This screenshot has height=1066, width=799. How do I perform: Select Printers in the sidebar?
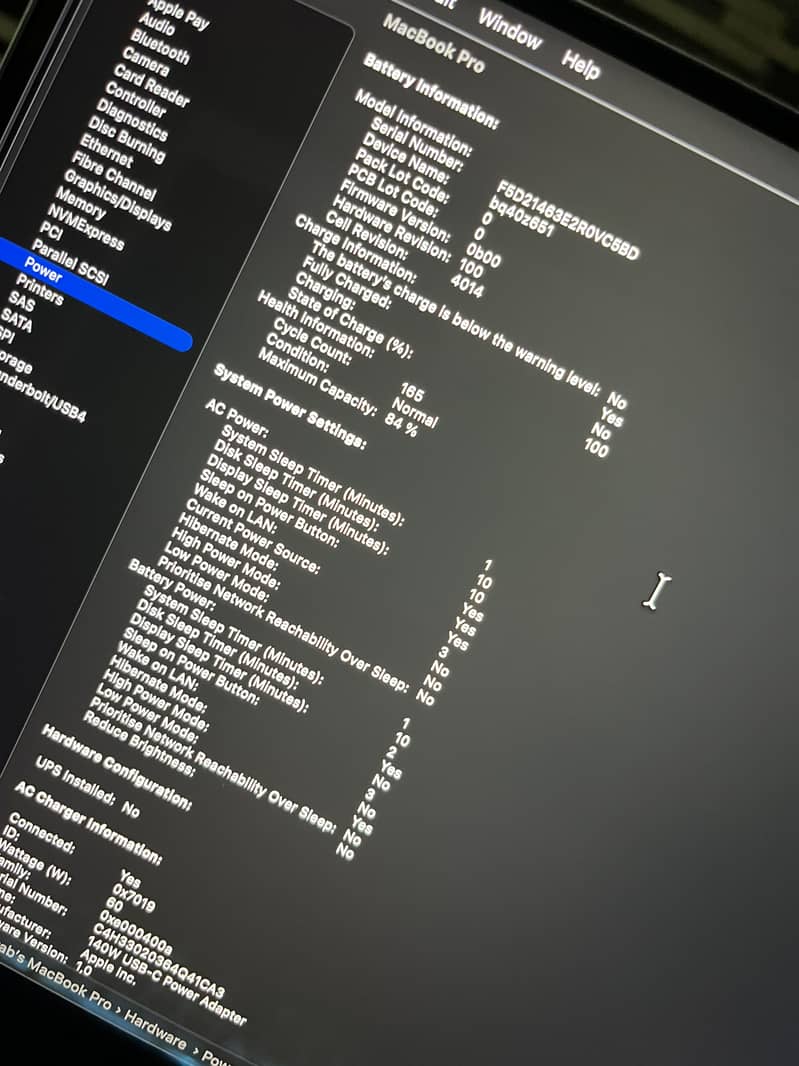coord(39,290)
